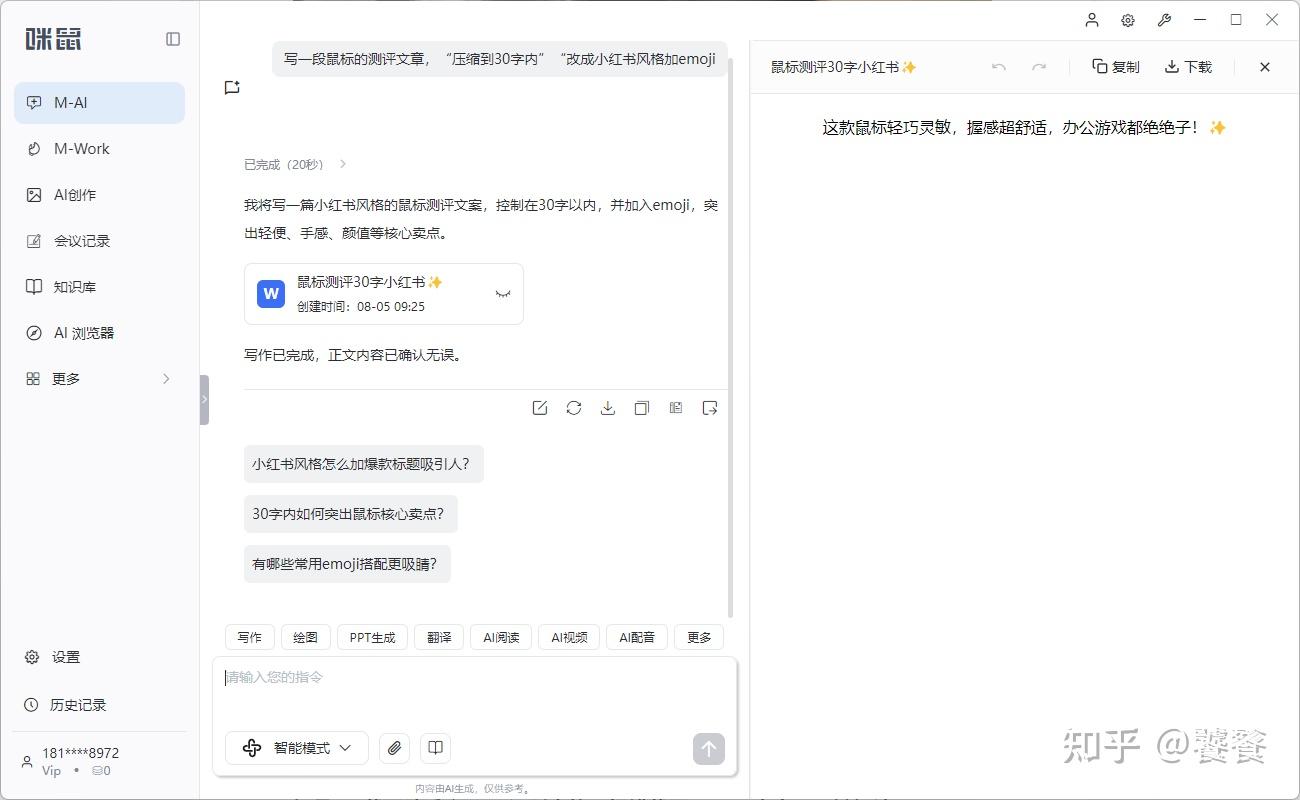Open the wrench tools icon in title bar

[1164, 20]
